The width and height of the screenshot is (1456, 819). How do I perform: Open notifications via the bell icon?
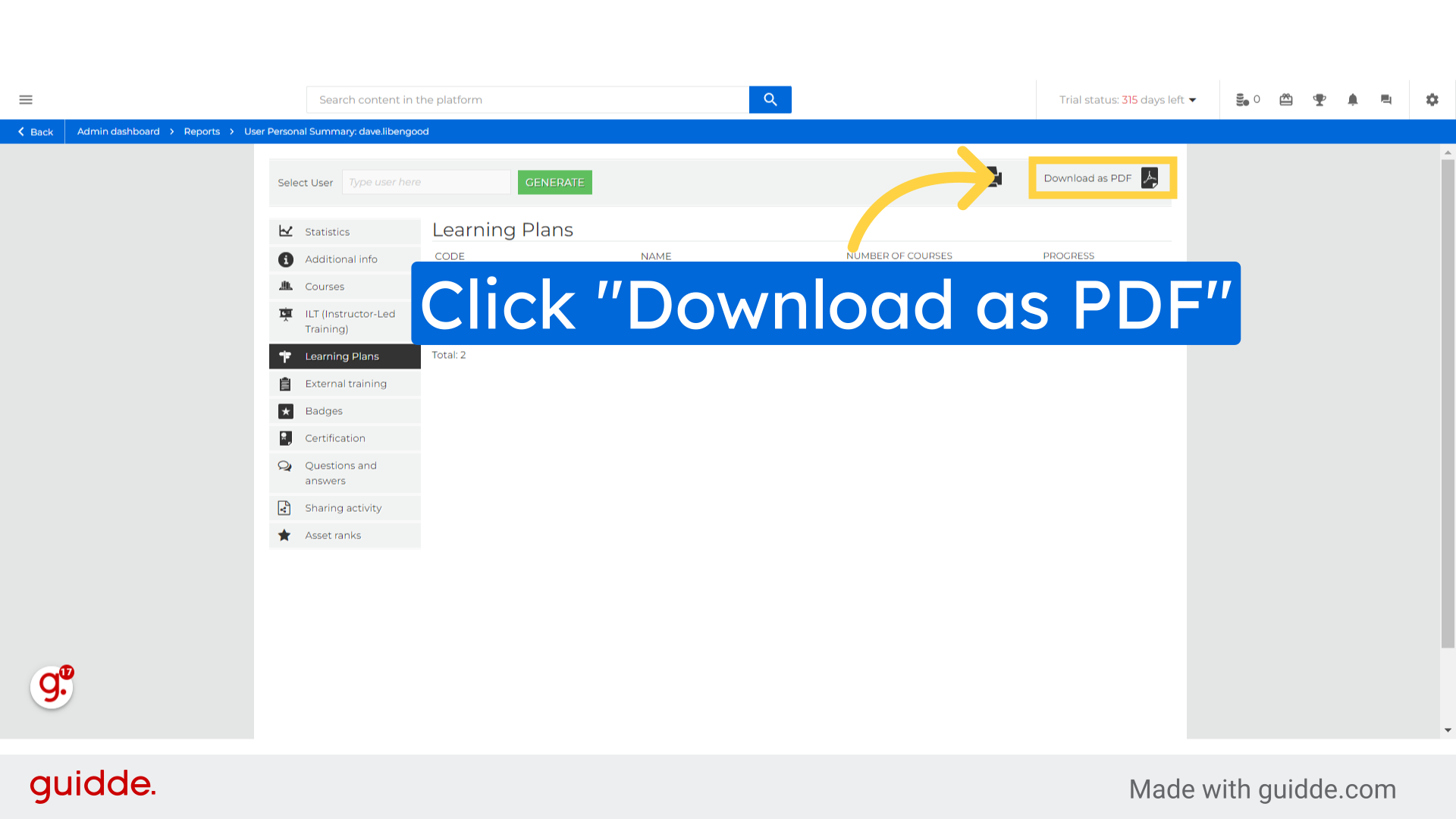click(x=1353, y=99)
